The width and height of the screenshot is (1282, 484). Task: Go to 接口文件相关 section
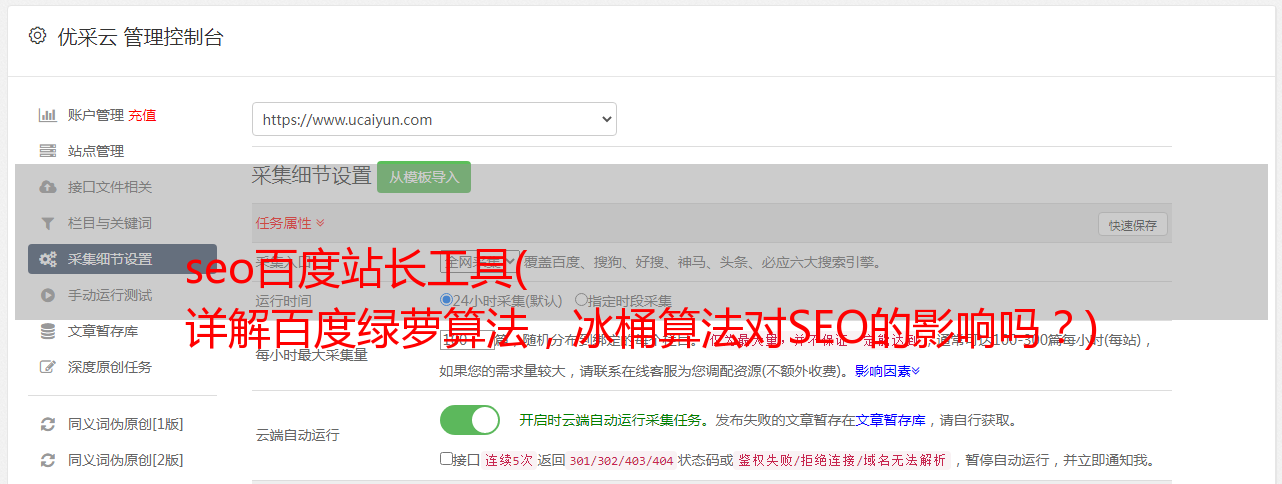(110, 187)
